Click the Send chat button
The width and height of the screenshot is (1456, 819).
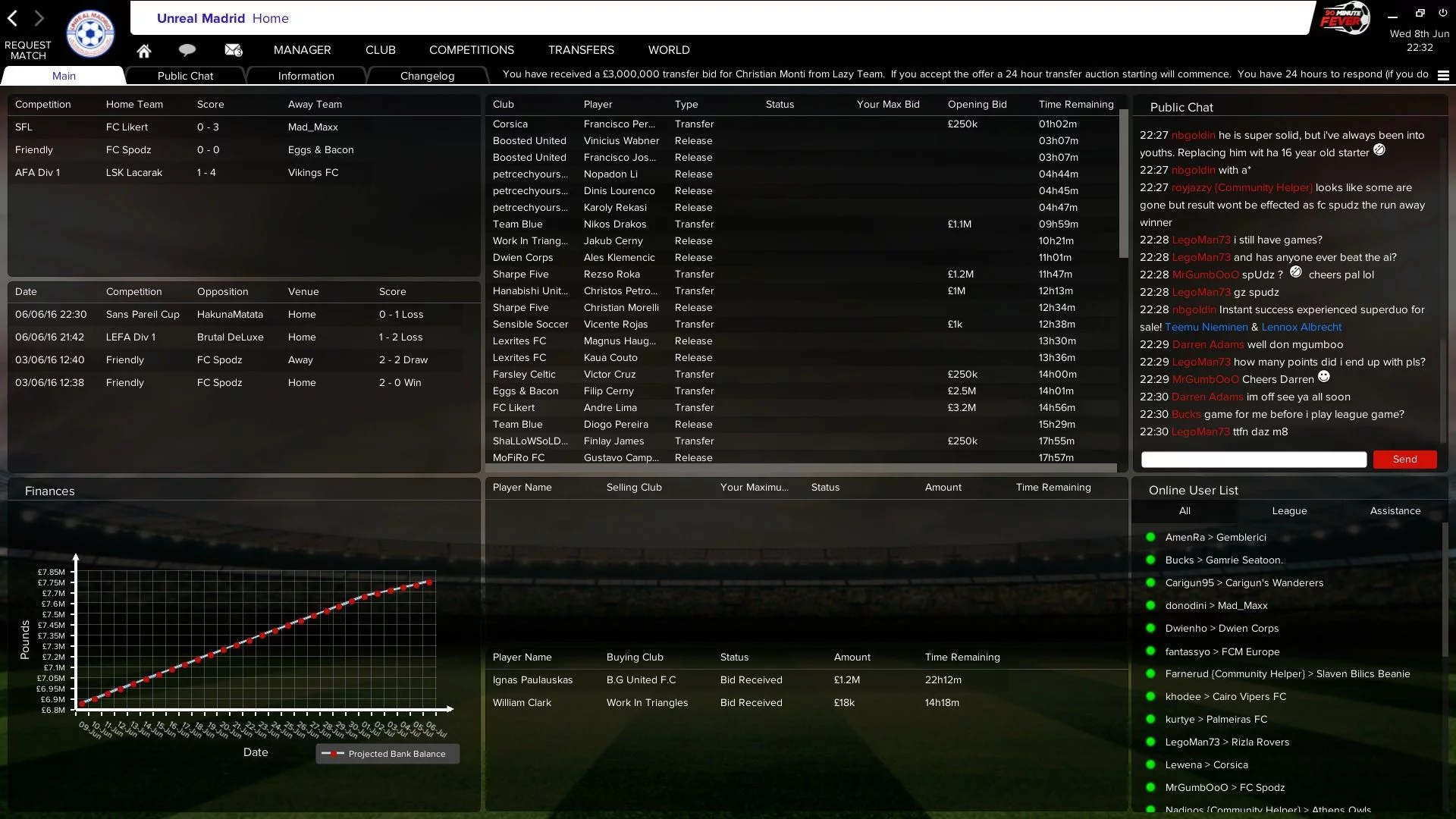click(x=1404, y=459)
